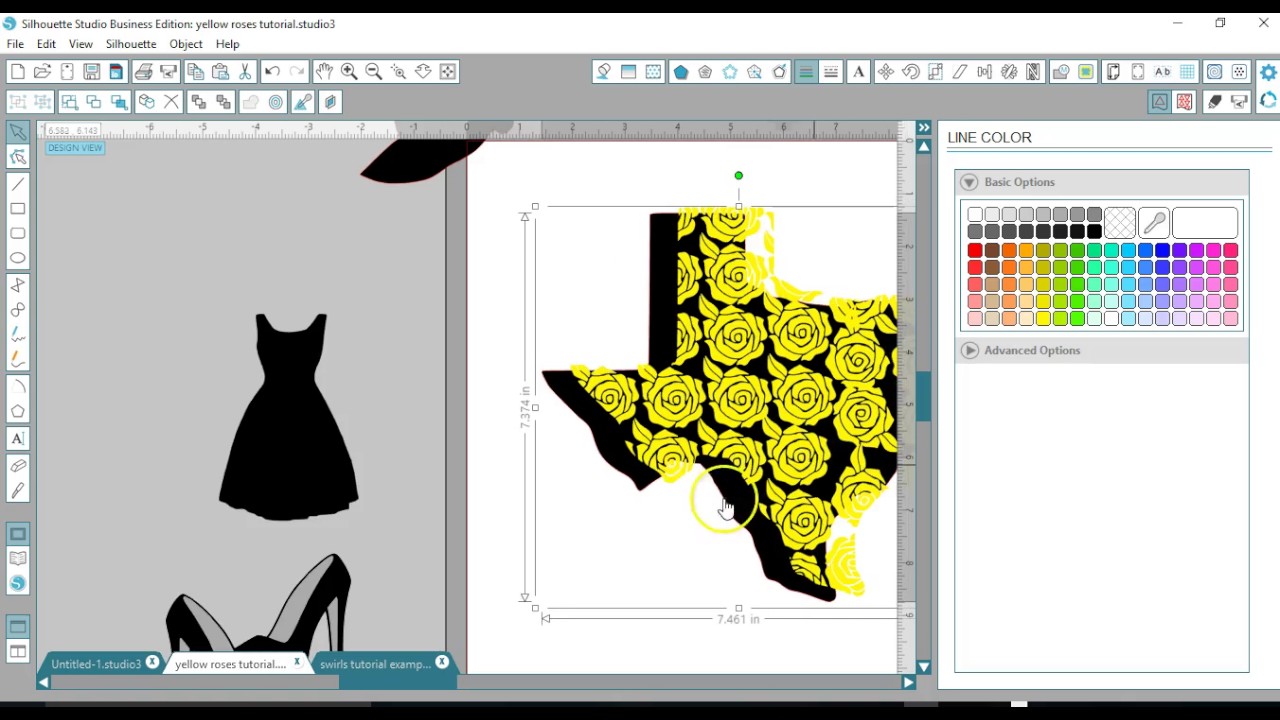
Task: Click the Print icon
Action: click(143, 72)
